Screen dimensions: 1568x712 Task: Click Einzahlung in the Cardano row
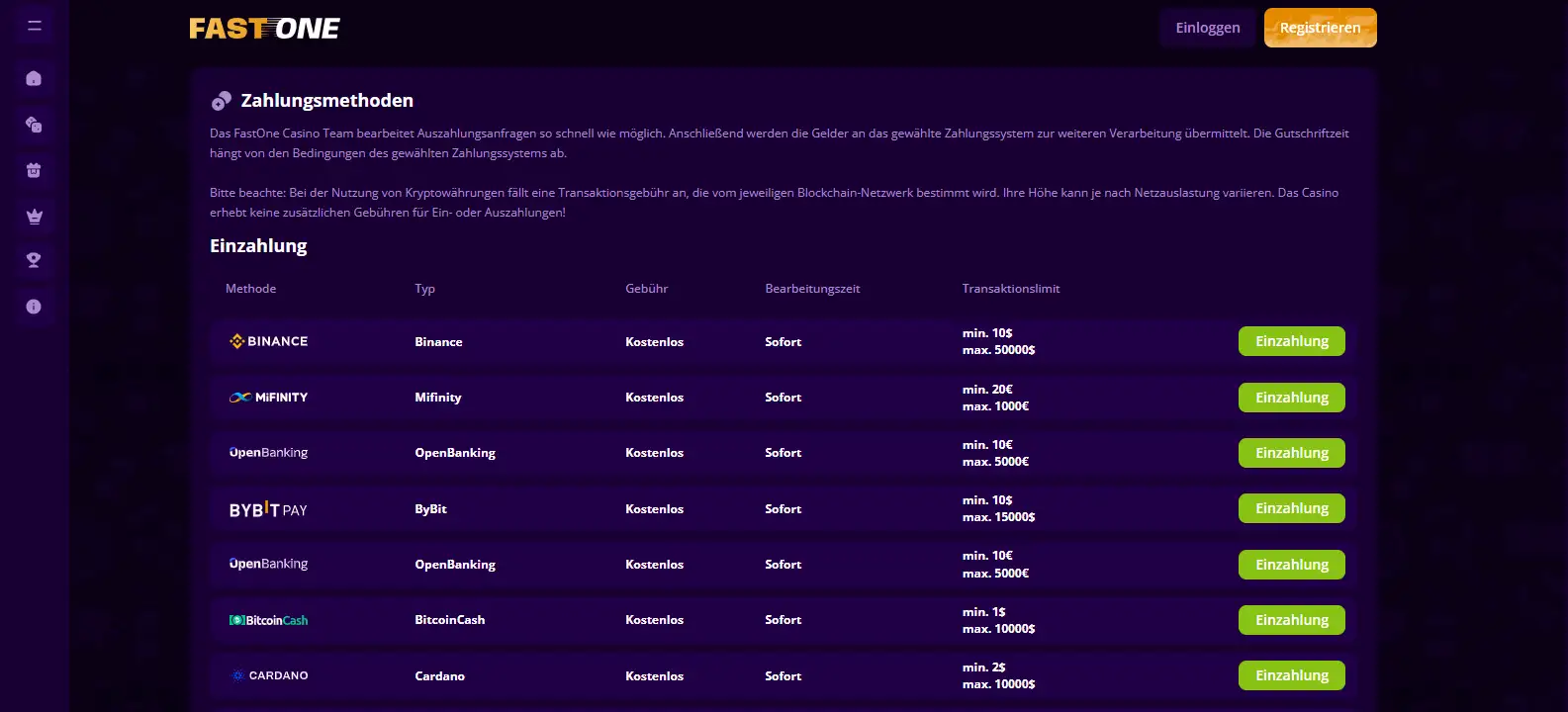click(1292, 675)
